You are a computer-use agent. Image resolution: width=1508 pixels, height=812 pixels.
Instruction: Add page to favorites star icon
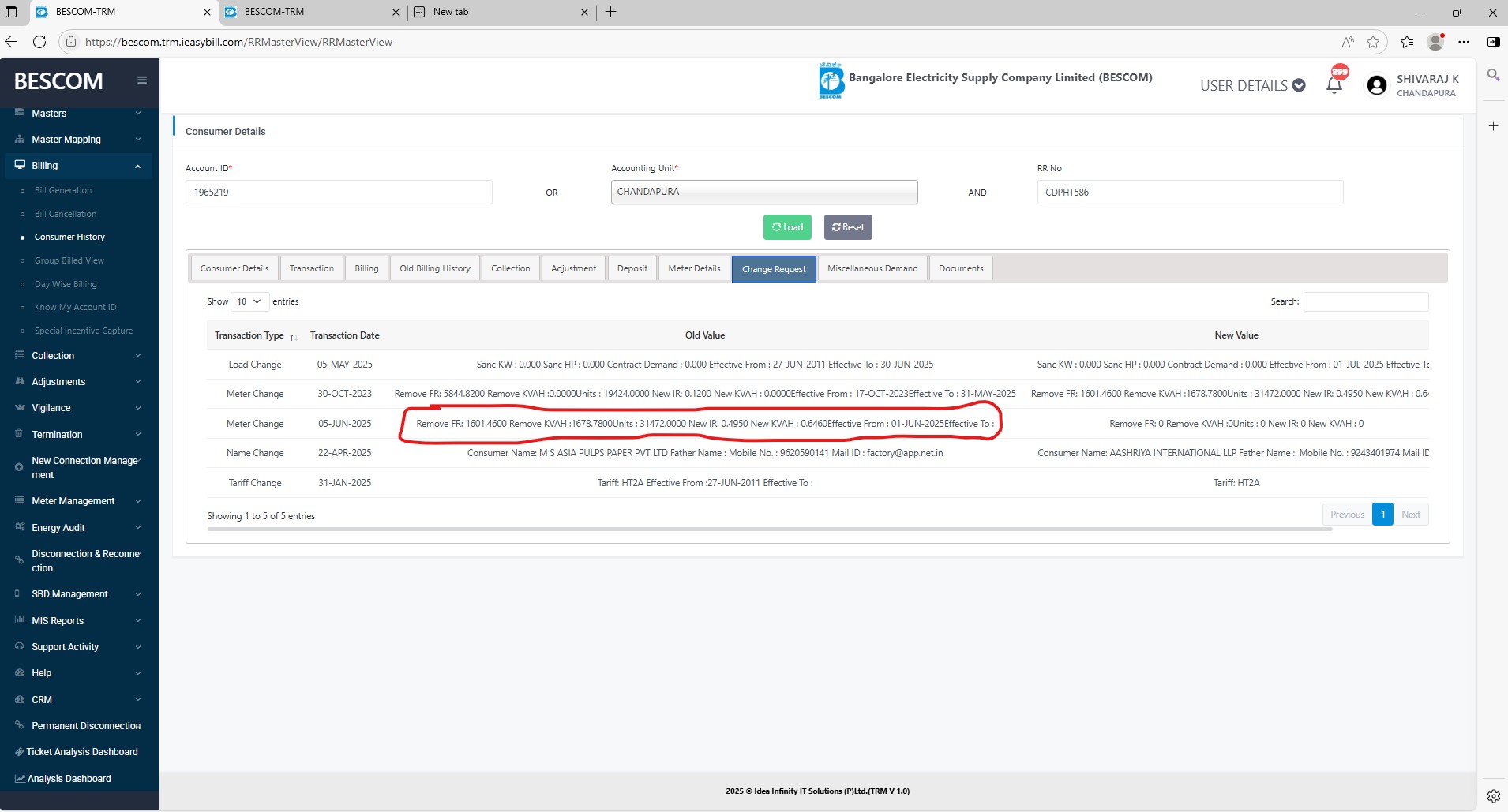pos(1373,42)
